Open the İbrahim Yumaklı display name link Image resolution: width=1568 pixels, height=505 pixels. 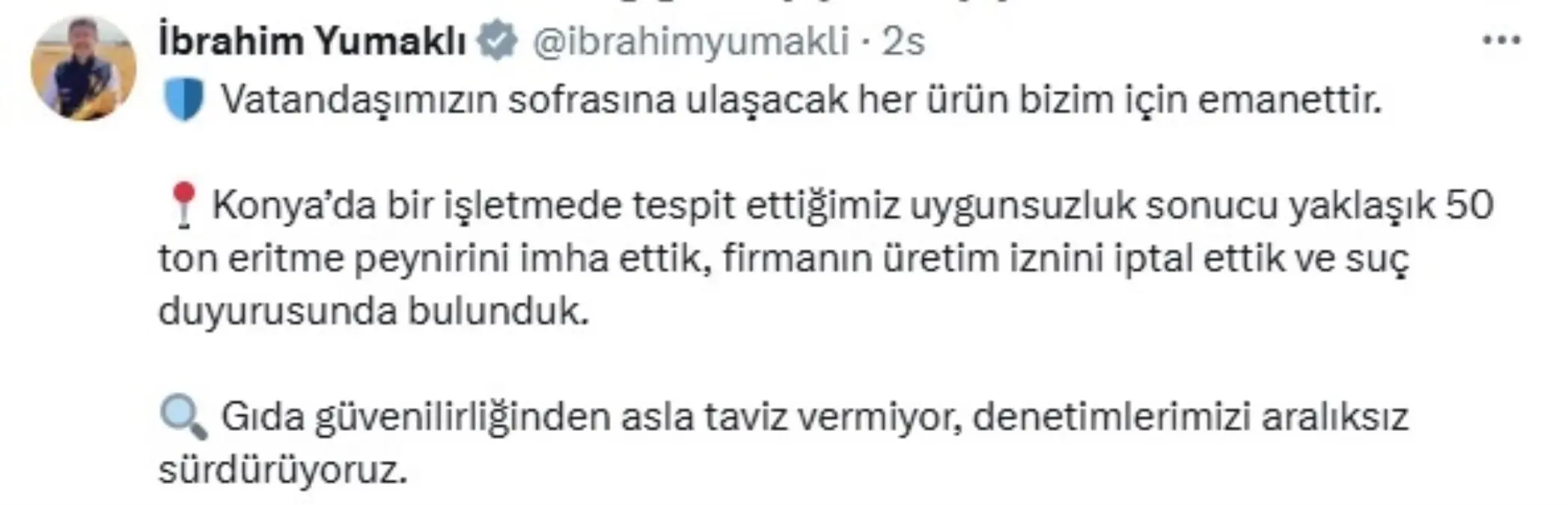(313, 41)
